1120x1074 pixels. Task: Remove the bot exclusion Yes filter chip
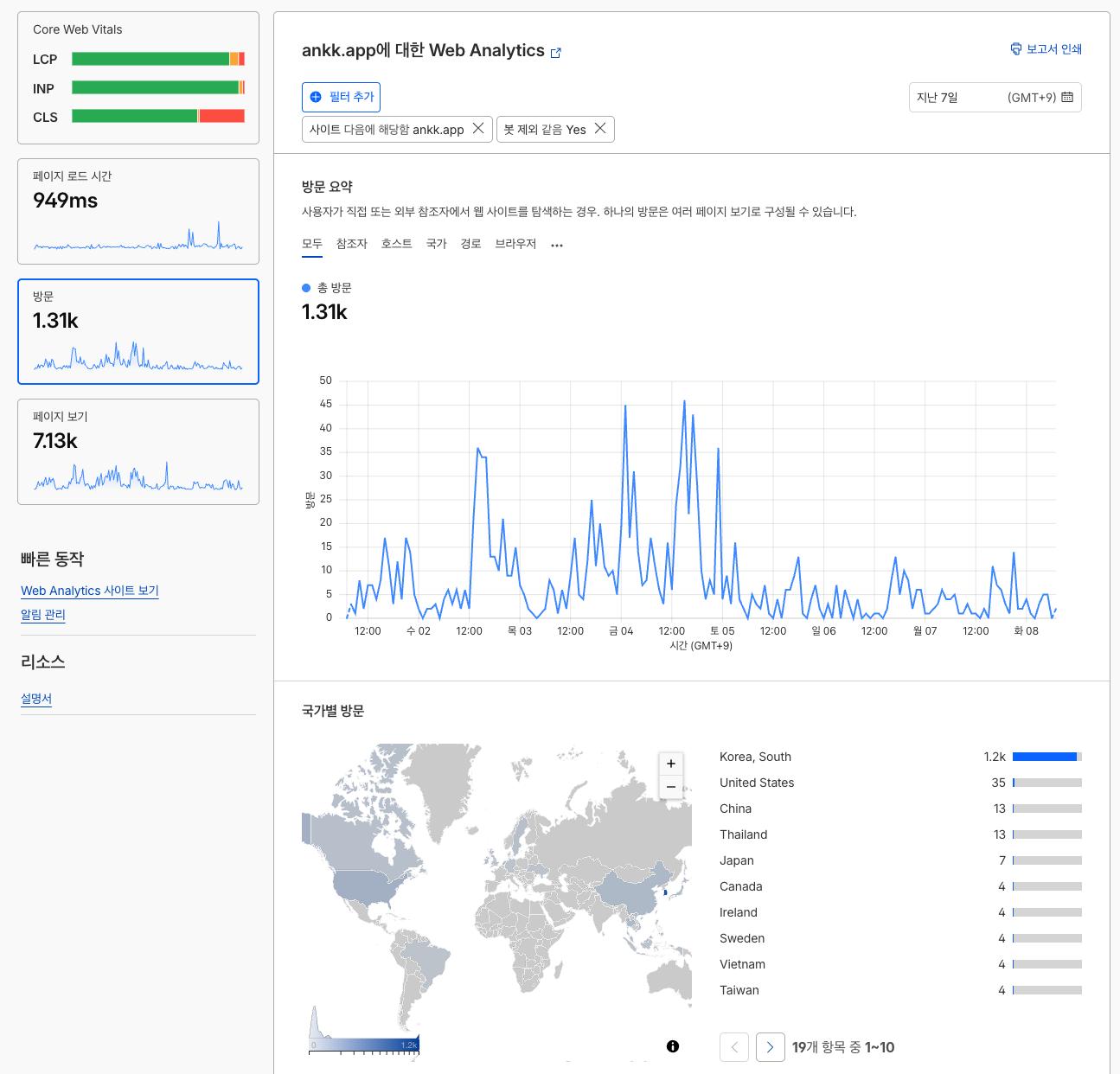click(x=600, y=129)
